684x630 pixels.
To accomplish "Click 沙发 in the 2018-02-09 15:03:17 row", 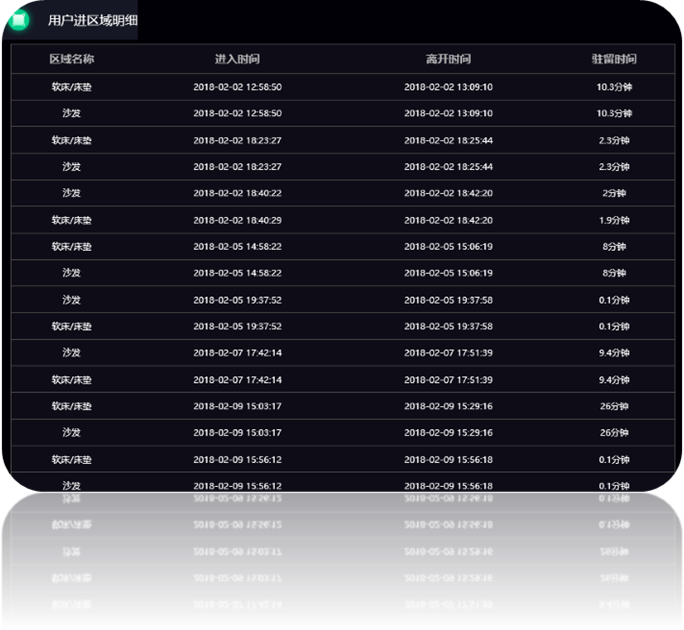I will (72, 433).
